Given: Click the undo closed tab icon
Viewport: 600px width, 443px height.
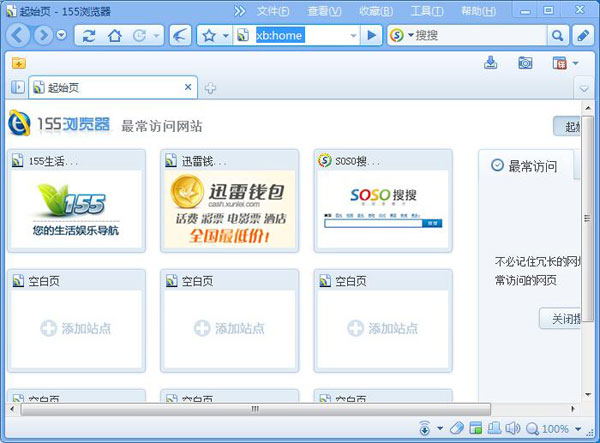Looking at the screenshot, I should (x=139, y=36).
